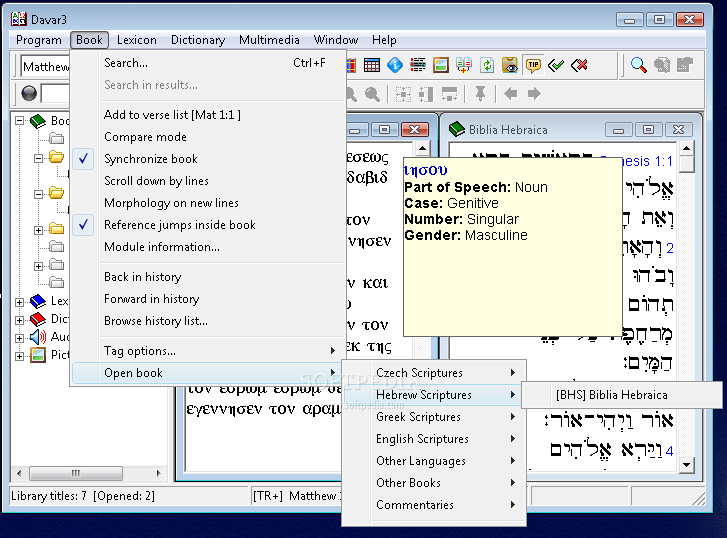727x538 pixels.
Task: Click the clipboard with eye icon
Action: (x=510, y=65)
